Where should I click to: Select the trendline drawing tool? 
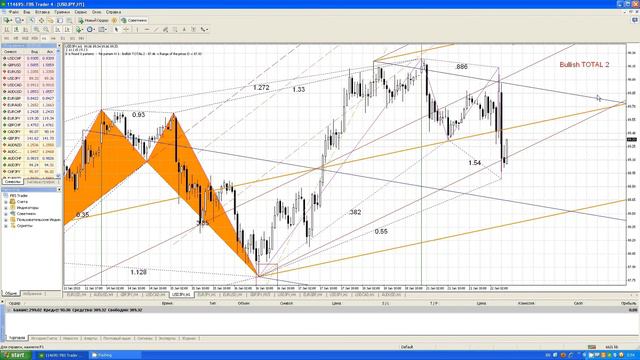[156, 29]
